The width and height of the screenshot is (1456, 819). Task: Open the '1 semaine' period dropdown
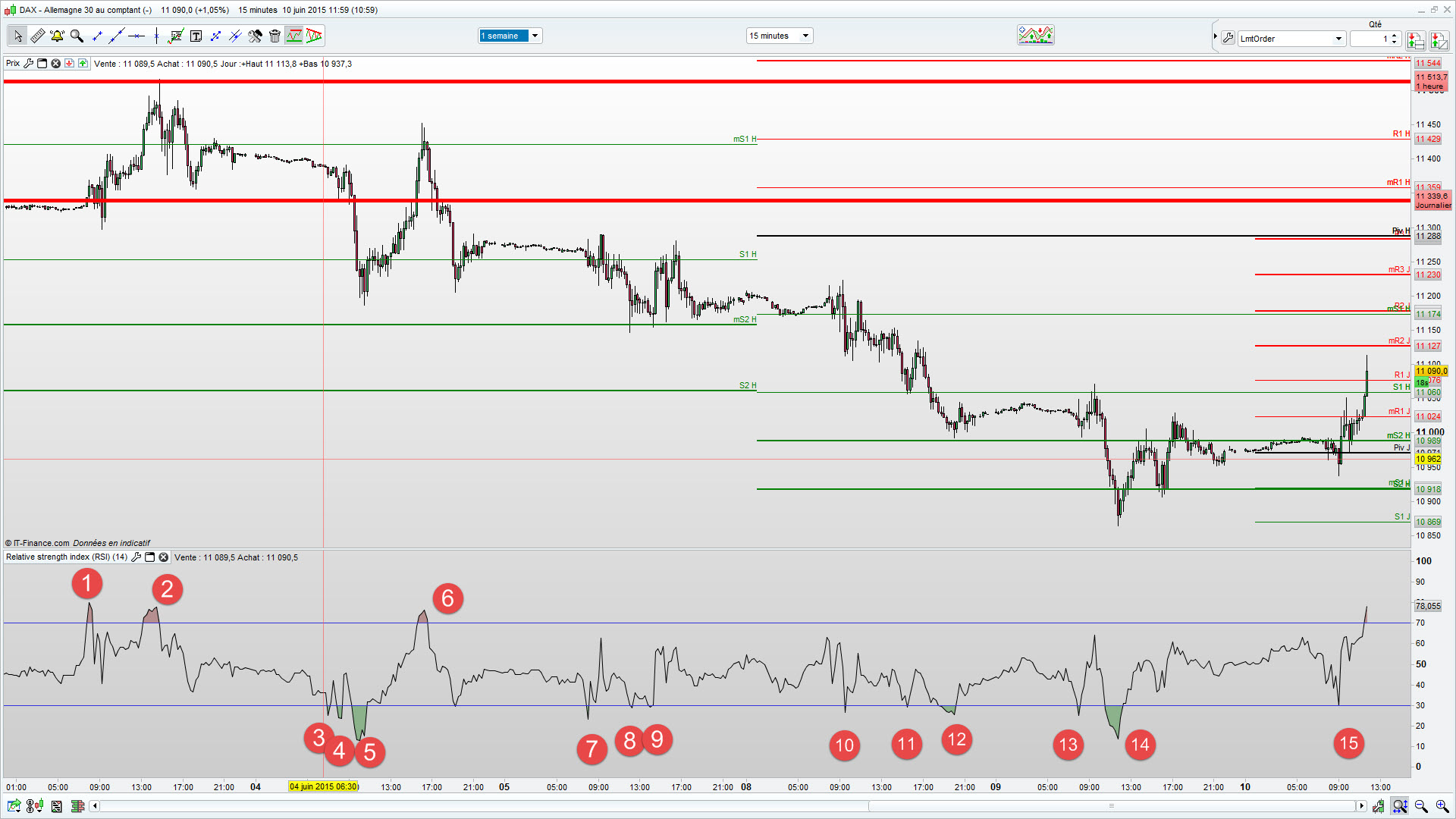tap(535, 36)
